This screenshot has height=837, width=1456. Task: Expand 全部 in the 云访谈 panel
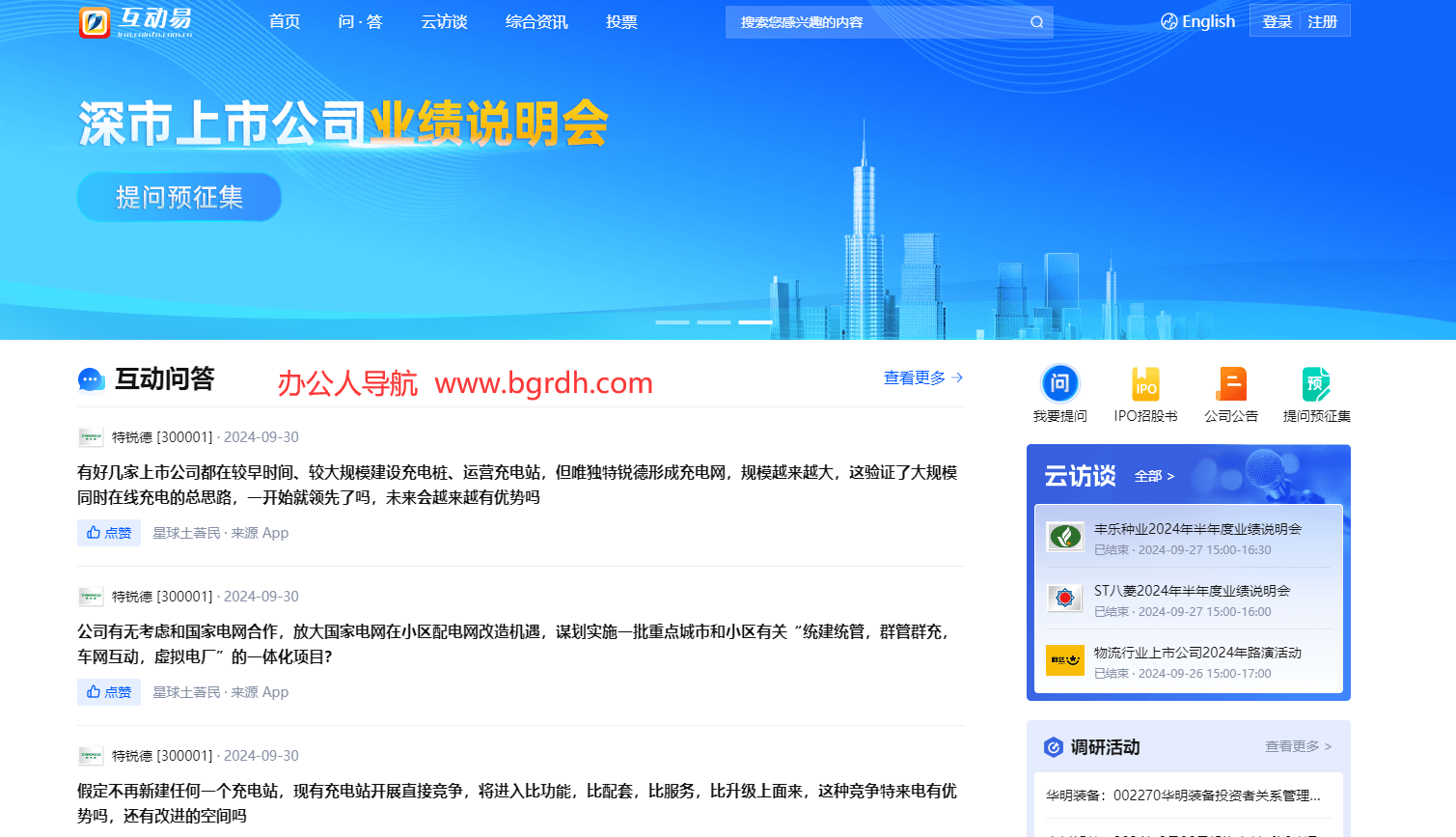pyautogui.click(x=1154, y=476)
